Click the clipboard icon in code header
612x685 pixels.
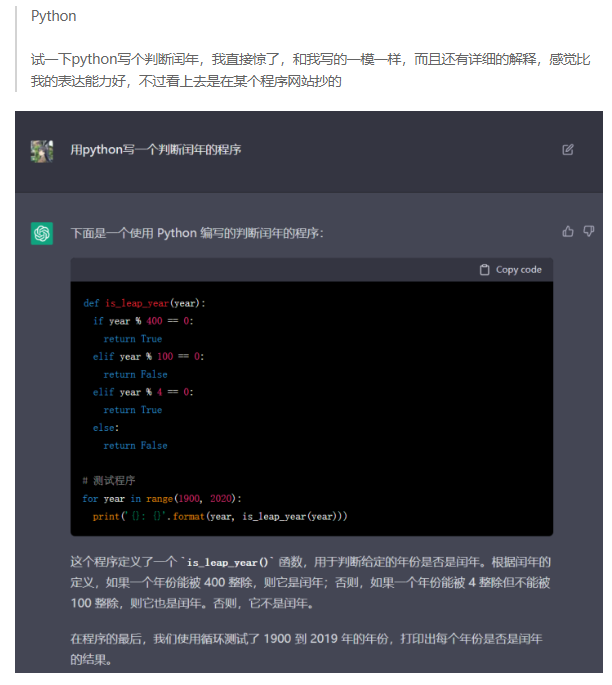pyautogui.click(x=485, y=270)
